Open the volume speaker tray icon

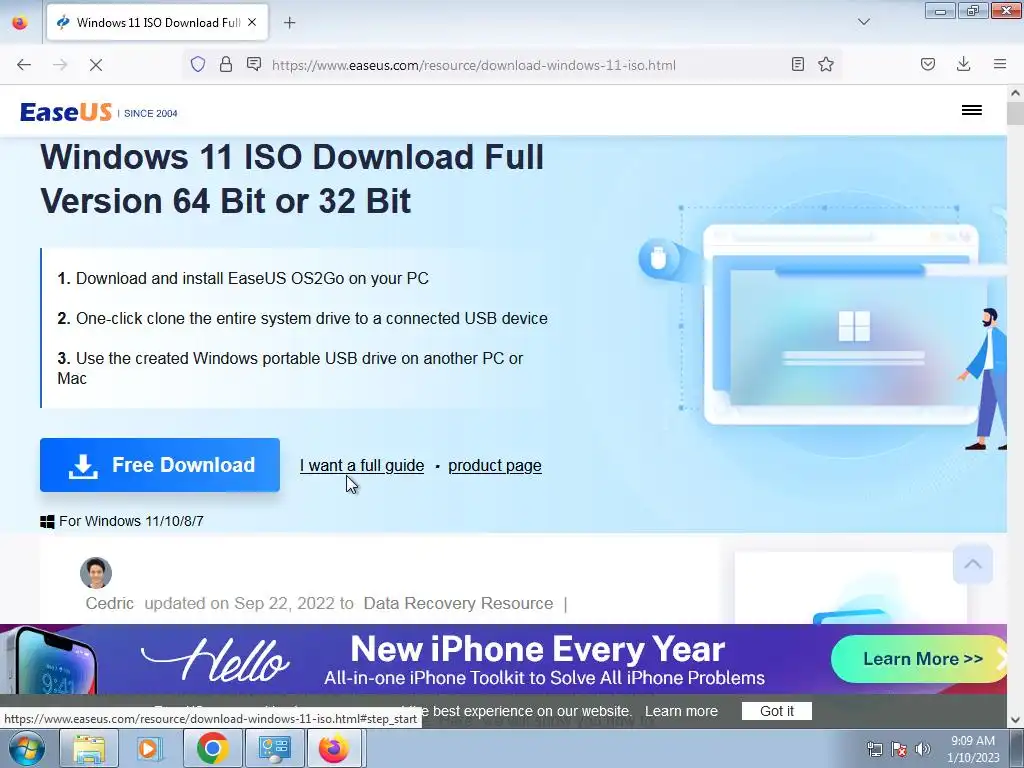click(923, 749)
